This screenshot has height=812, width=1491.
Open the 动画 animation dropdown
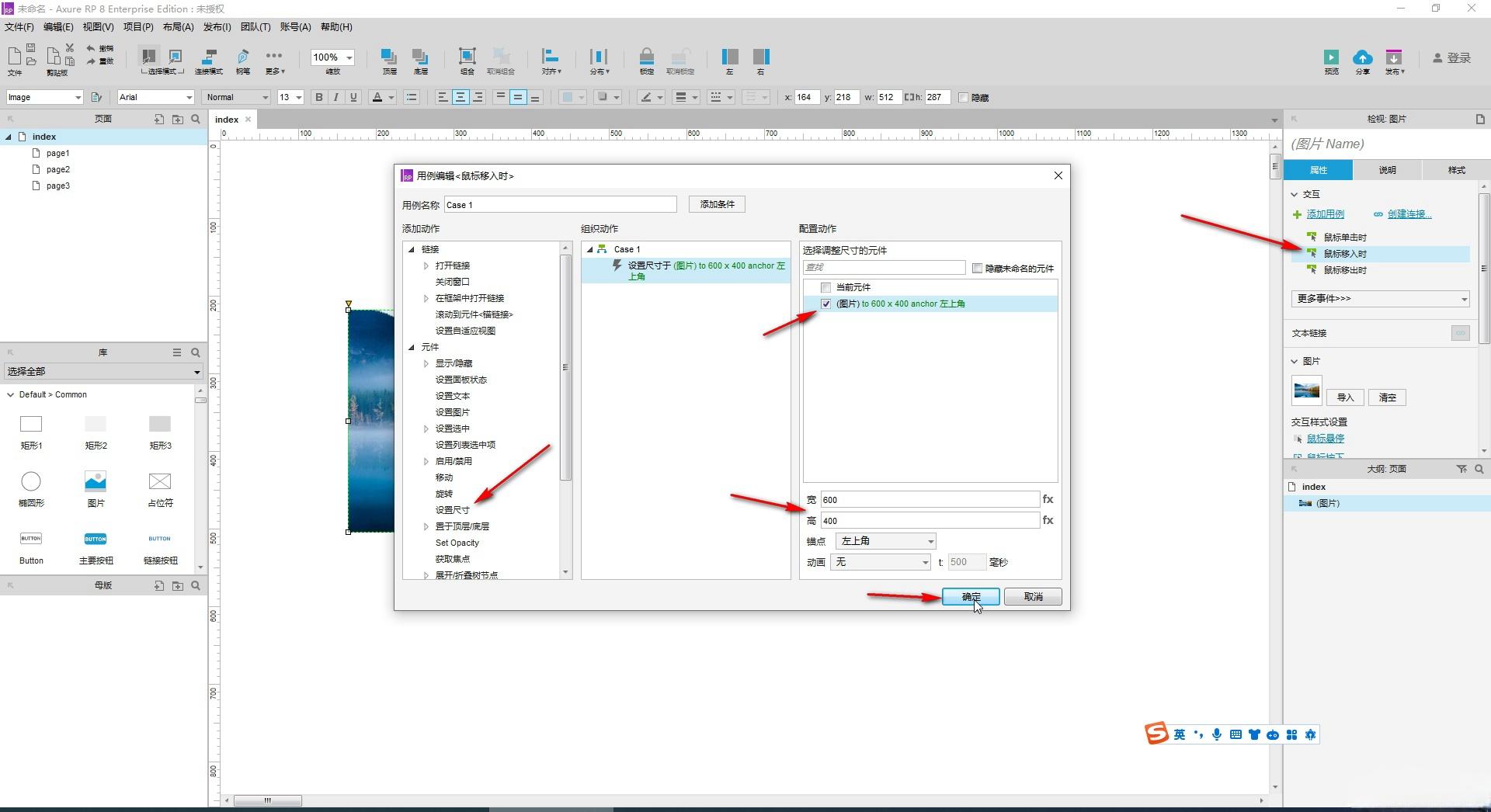(880, 562)
